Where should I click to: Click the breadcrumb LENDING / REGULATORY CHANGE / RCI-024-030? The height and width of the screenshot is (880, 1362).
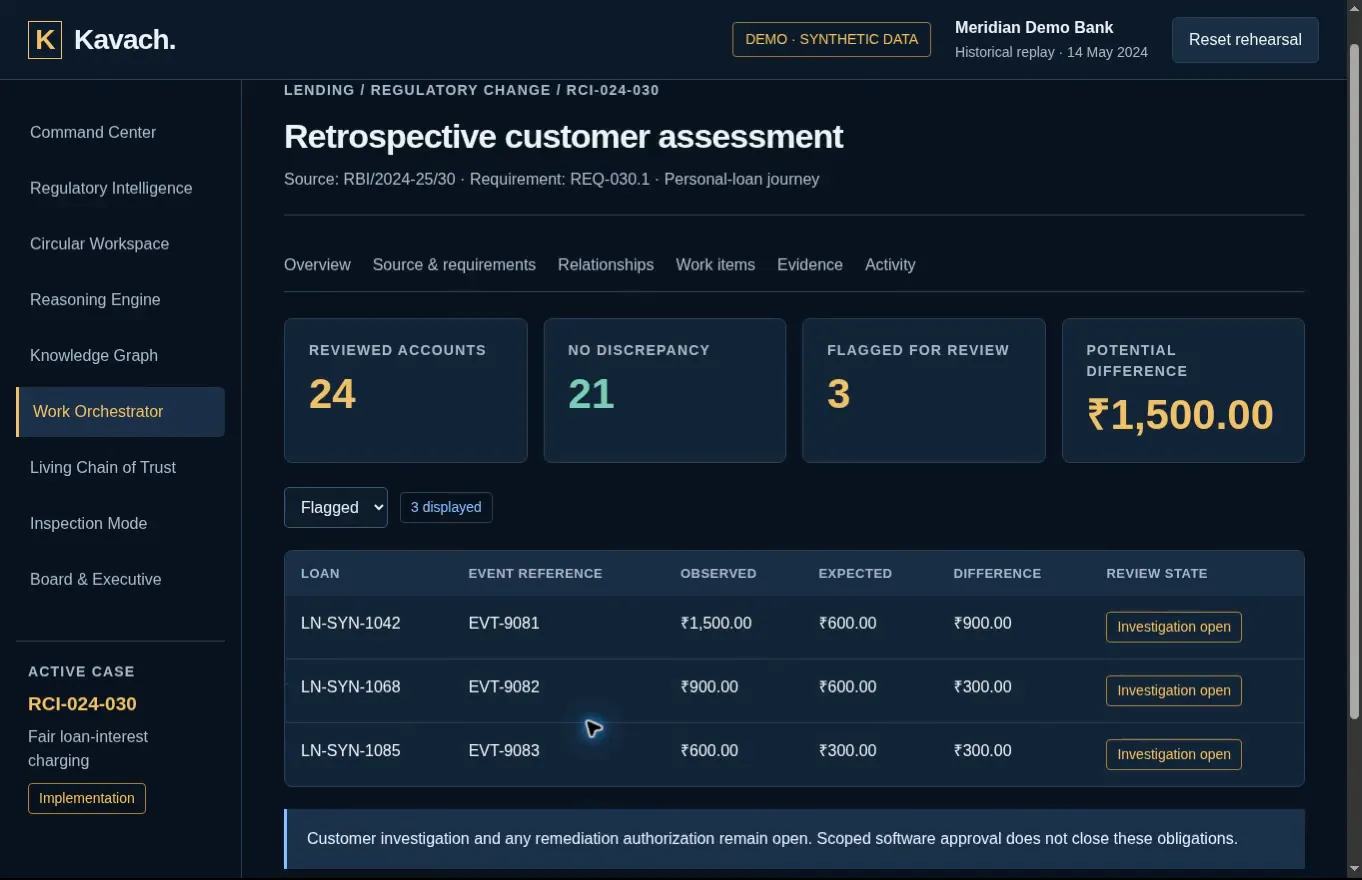472,90
